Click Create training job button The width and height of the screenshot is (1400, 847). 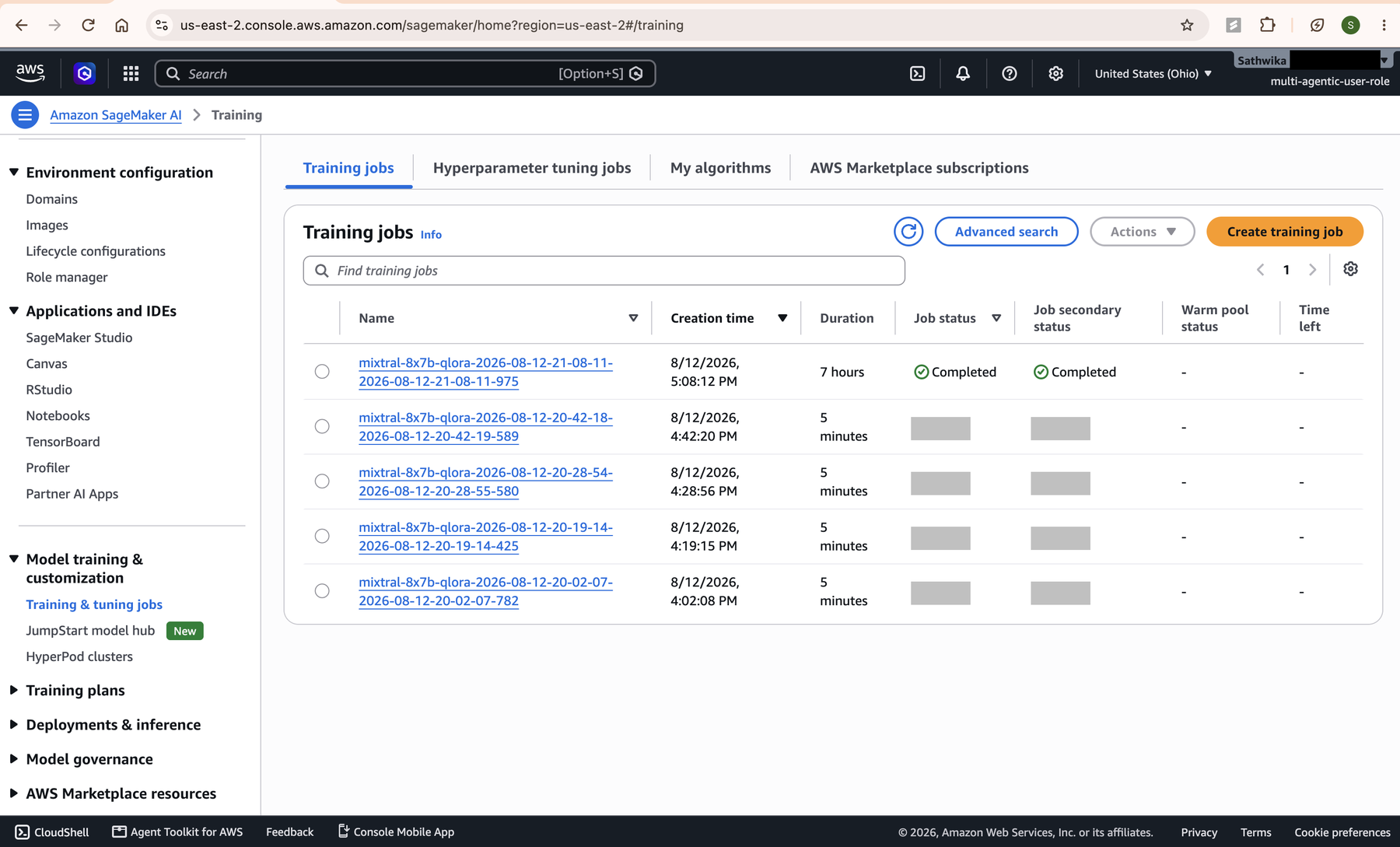[x=1285, y=232]
